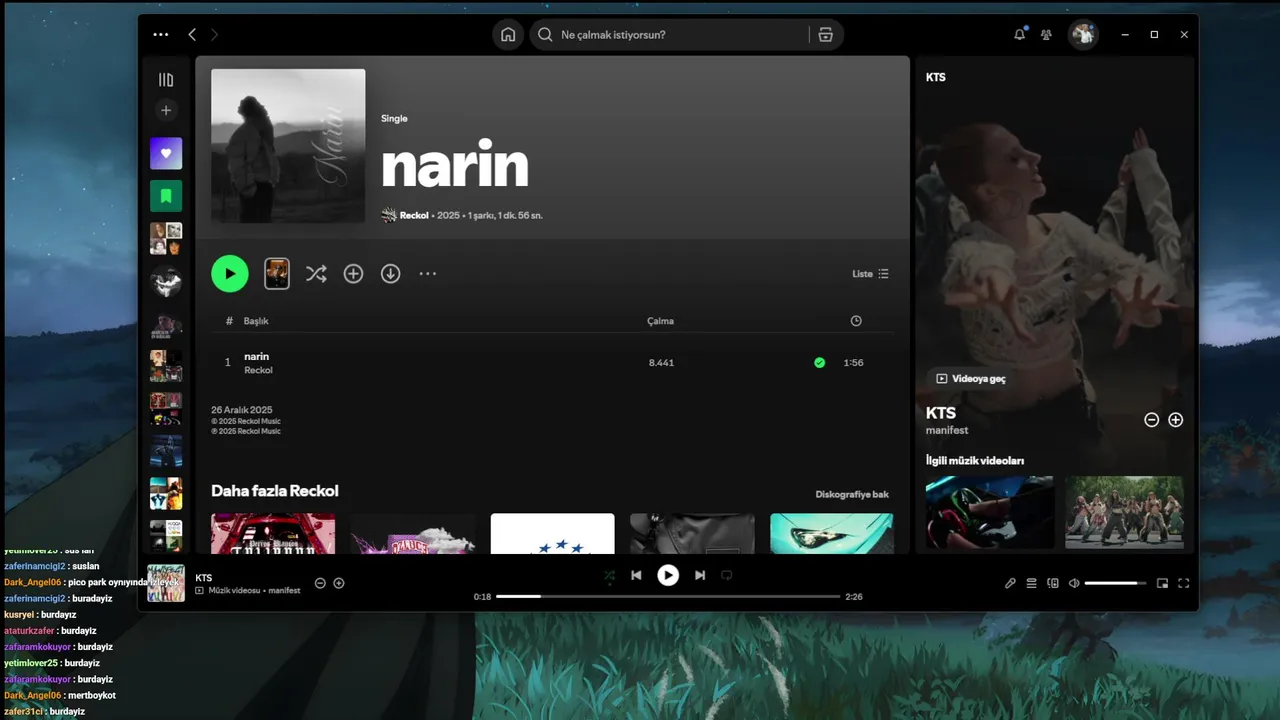Image resolution: width=1280 pixels, height=720 pixels.
Task: Seek on the song progress bar
Action: click(x=668, y=596)
